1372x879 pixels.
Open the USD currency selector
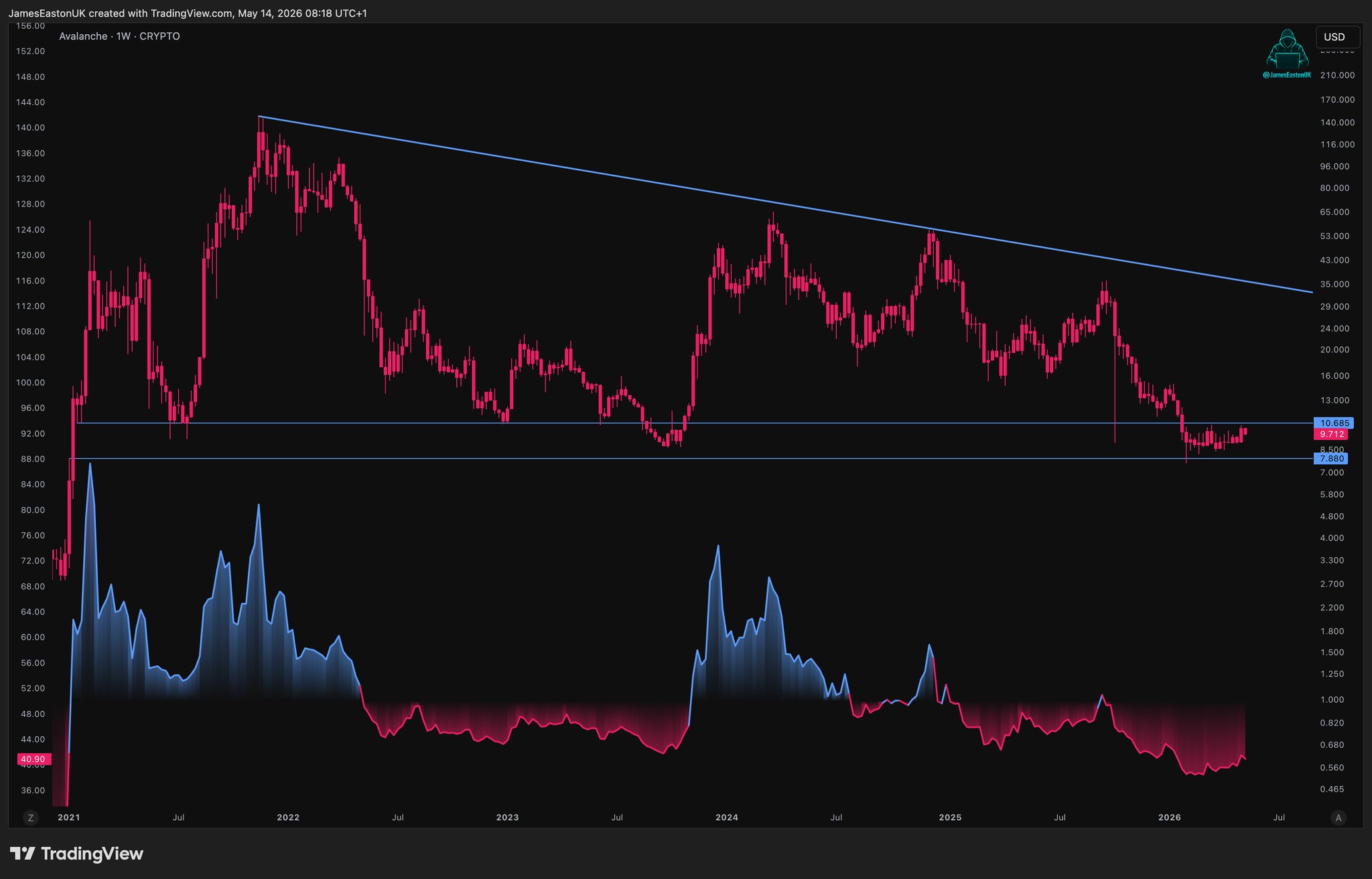[x=1337, y=37]
